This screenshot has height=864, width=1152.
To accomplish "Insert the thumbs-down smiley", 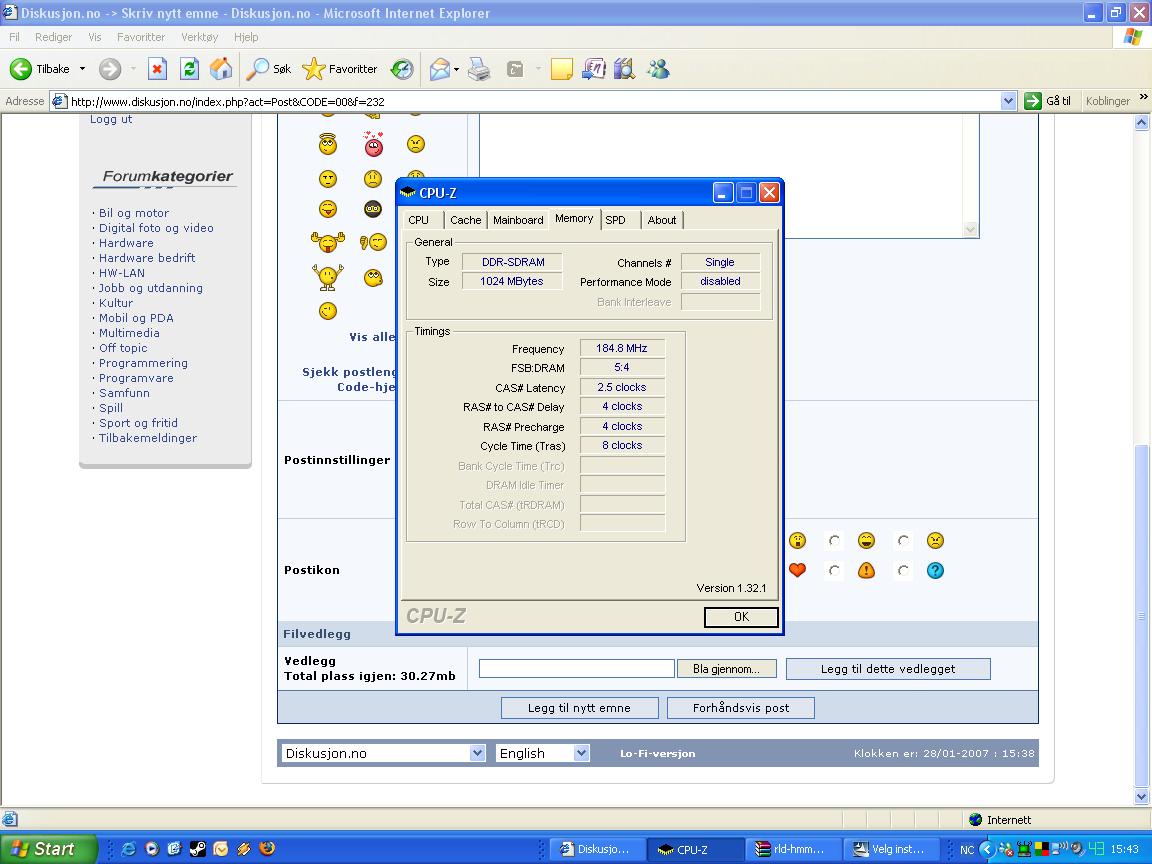I will point(374,242).
